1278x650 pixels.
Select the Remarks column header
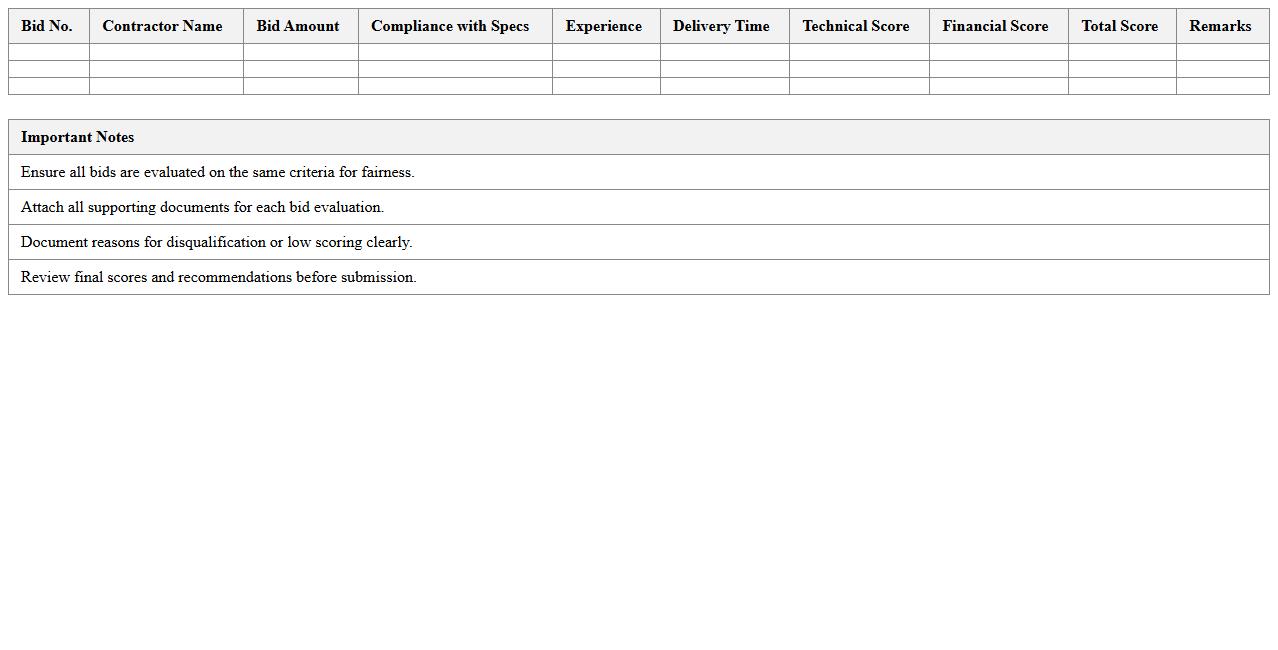[x=1220, y=26]
